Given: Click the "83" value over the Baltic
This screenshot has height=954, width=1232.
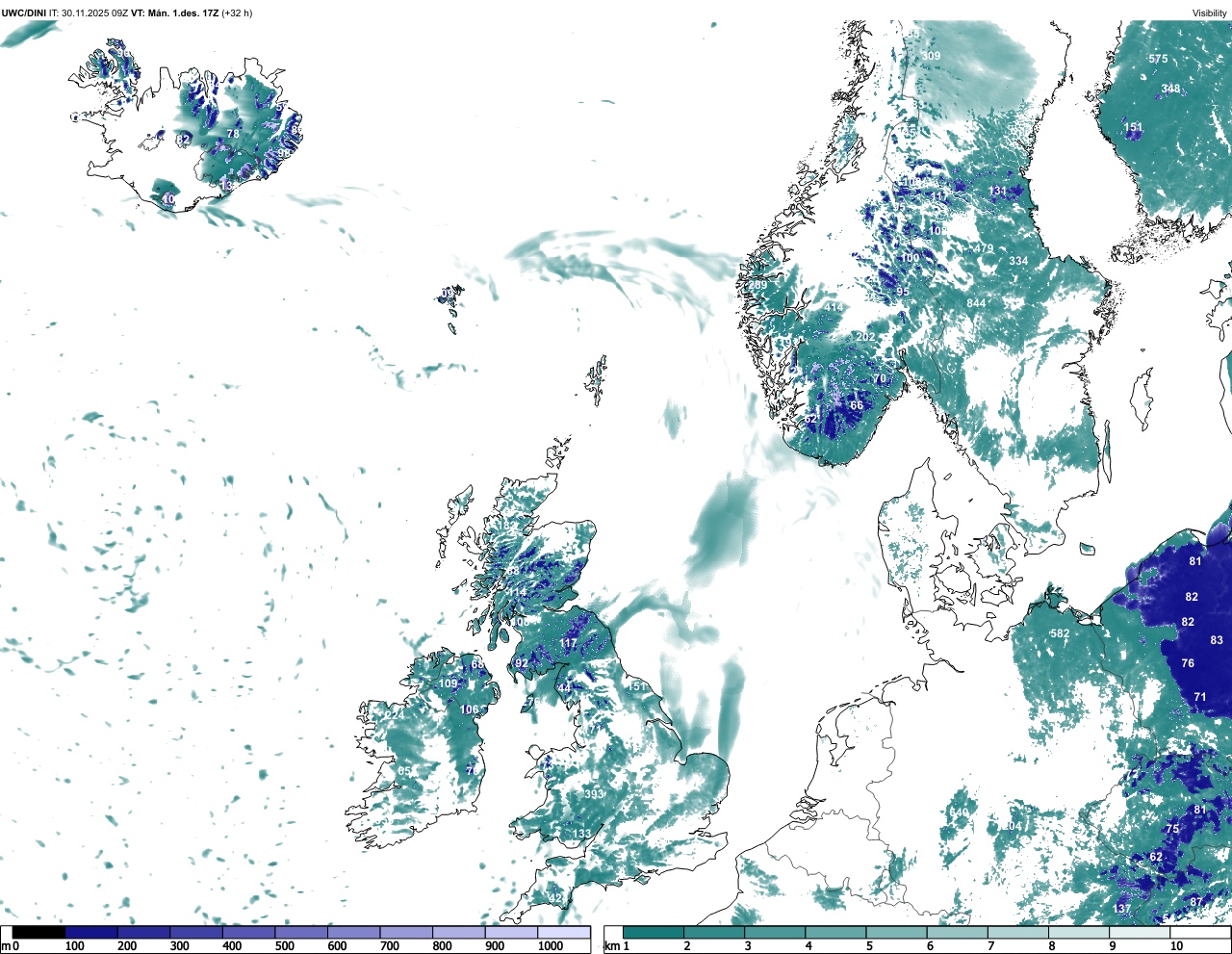Looking at the screenshot, I should point(1217,640).
